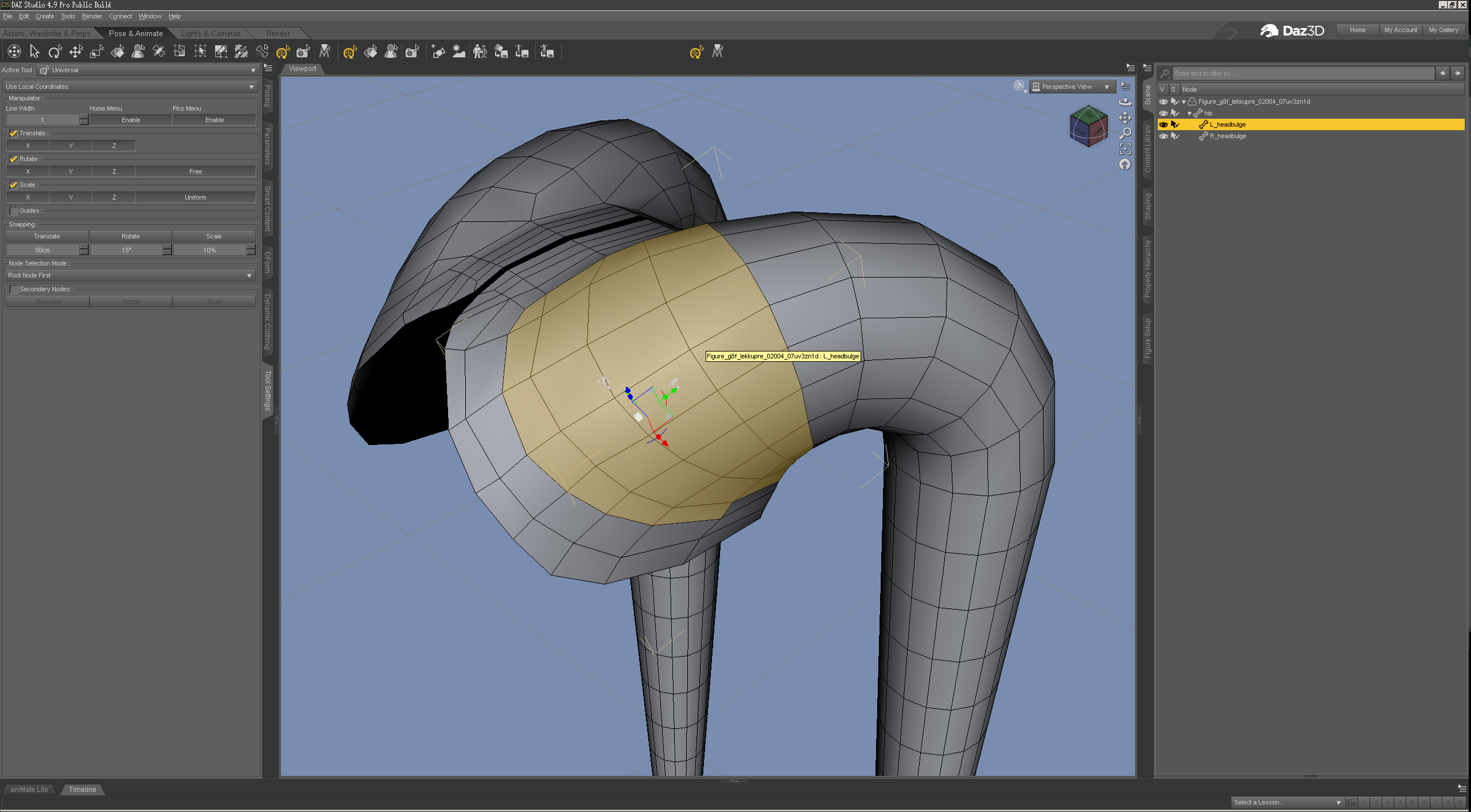Open the Perspective View dropdown

1072,87
